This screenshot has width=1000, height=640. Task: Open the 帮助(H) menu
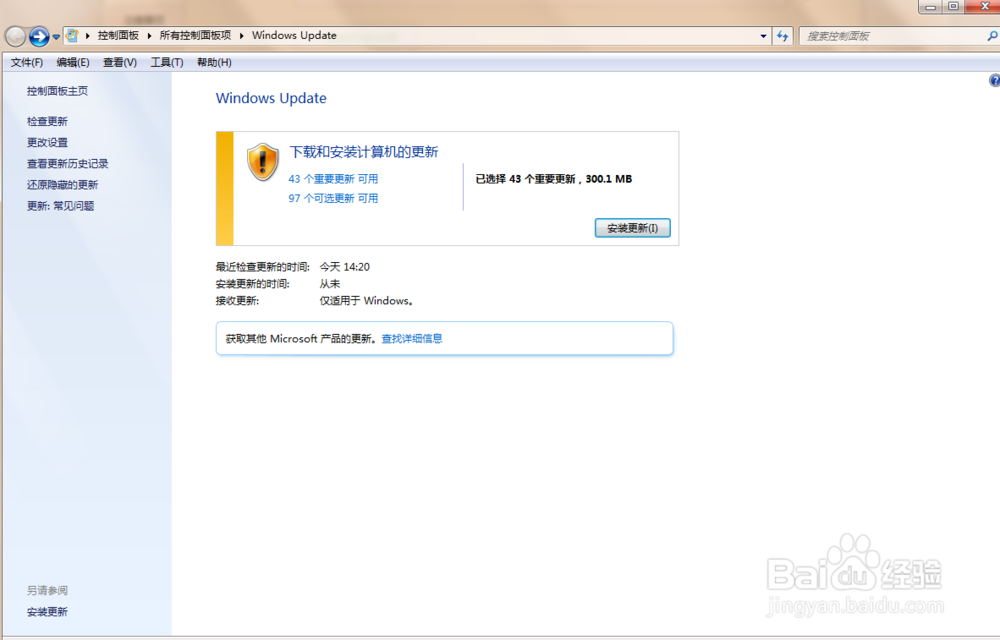(214, 62)
